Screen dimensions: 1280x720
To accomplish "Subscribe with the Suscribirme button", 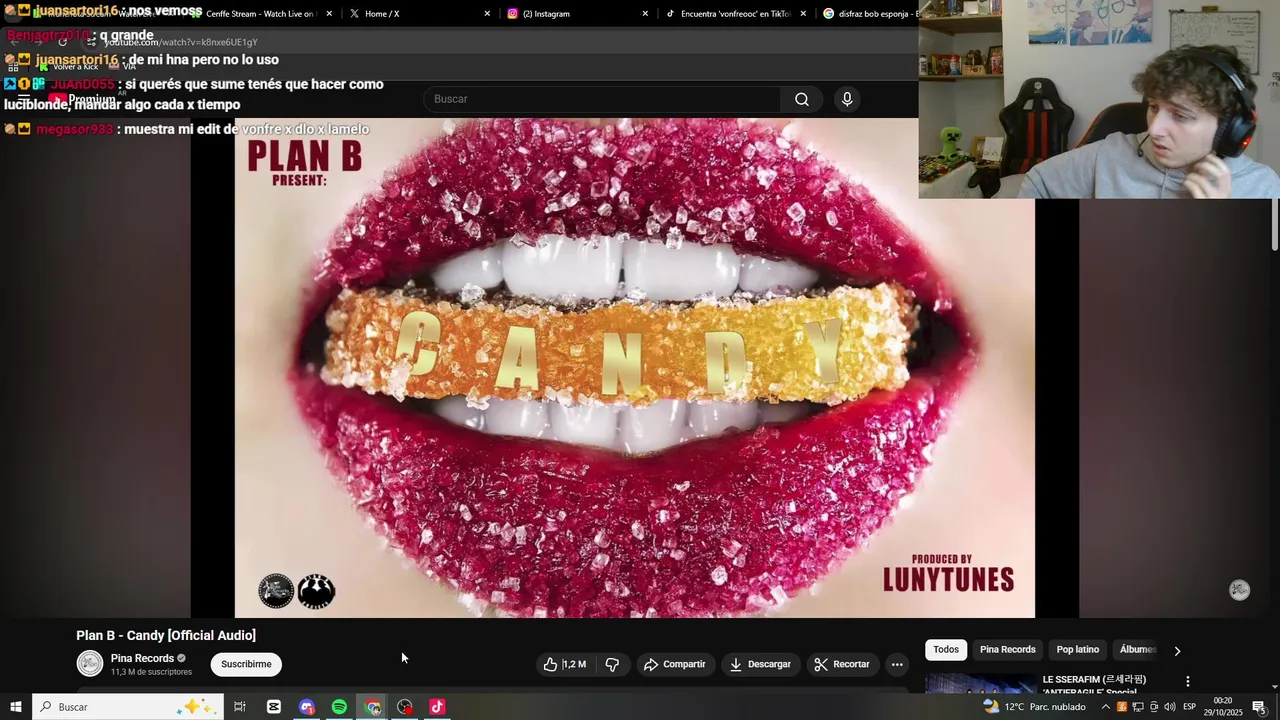I will pos(246,664).
